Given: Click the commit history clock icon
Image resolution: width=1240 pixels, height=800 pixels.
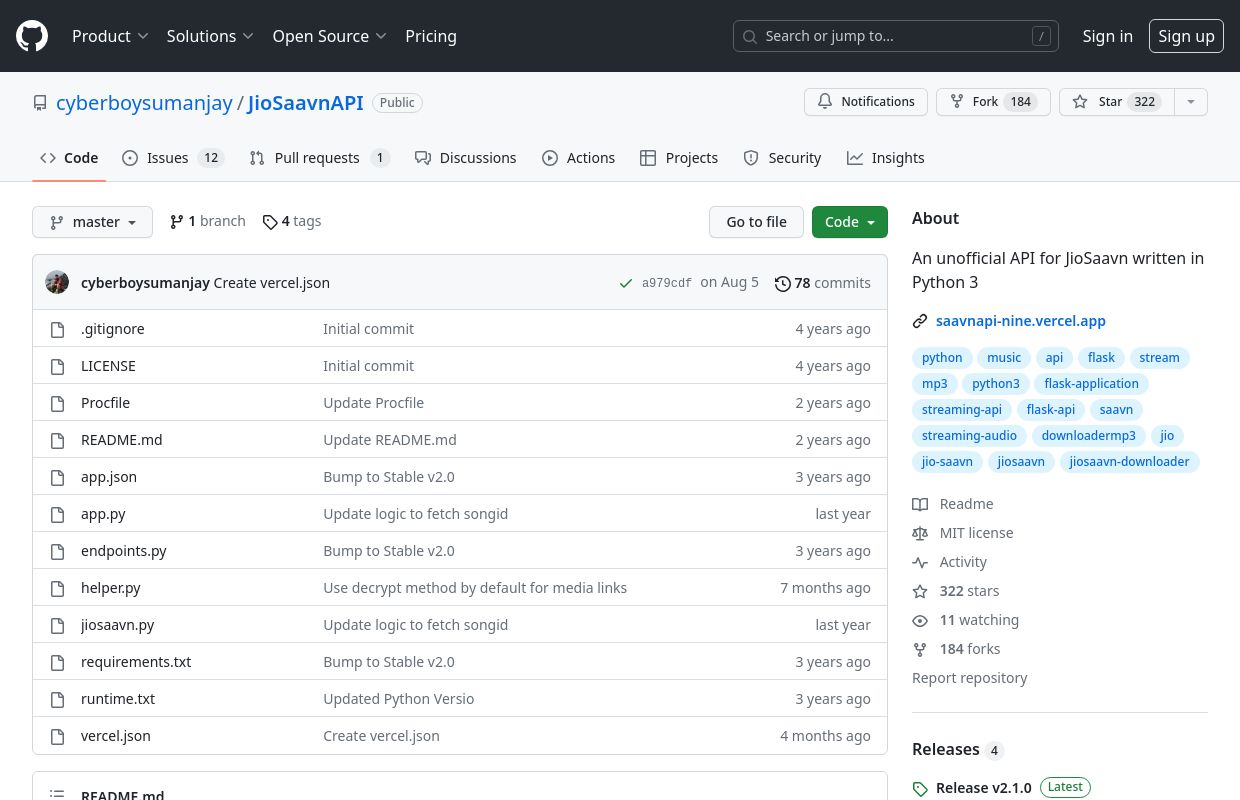Looking at the screenshot, I should [x=783, y=283].
